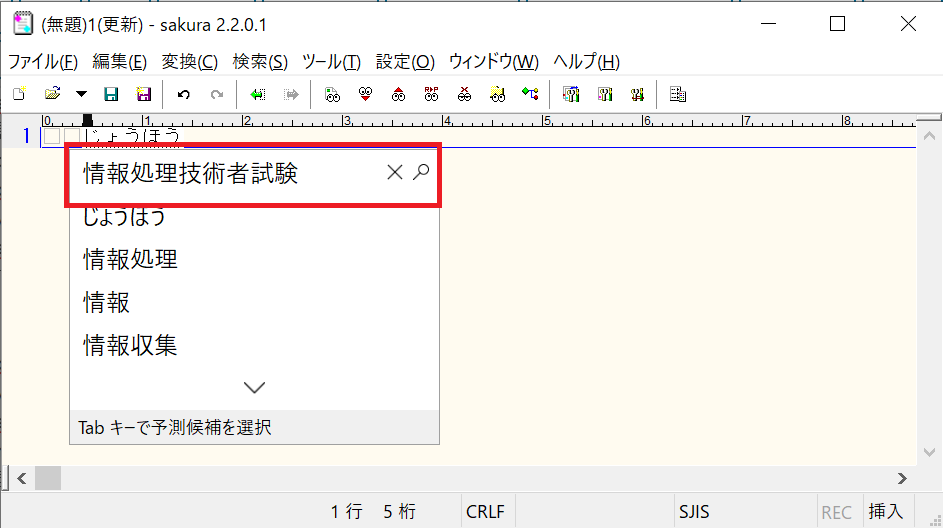Screen dimensions: 943x528
Task: Maximize the sakura window
Action: click(837, 24)
